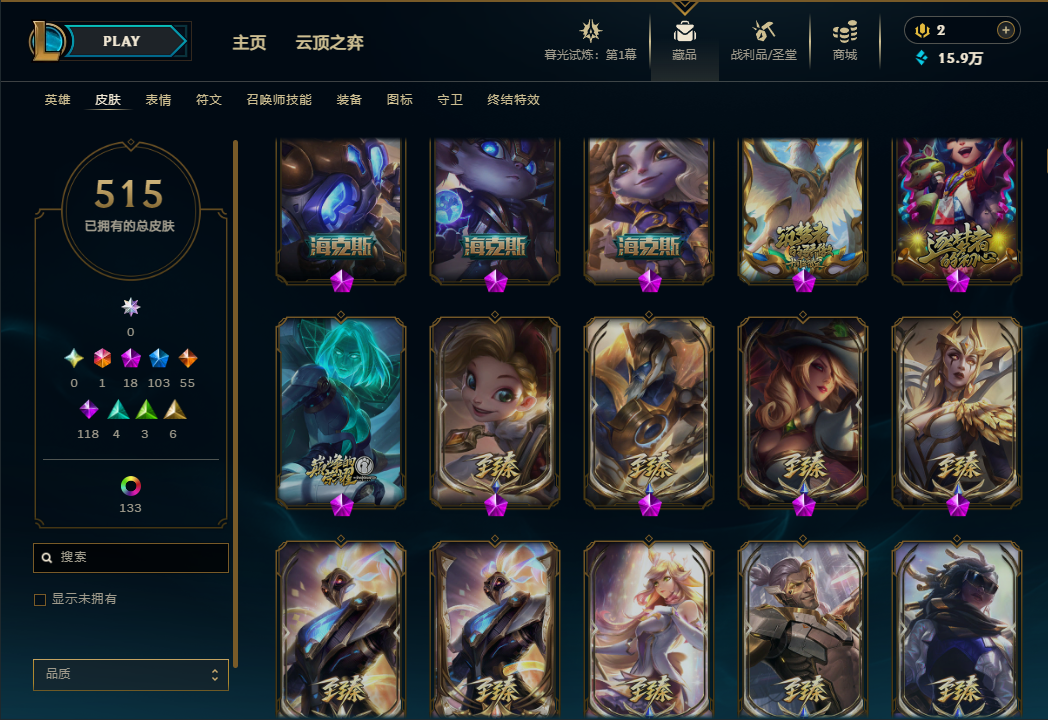Open the 战利品/圣堂 loot hammer icon
The image size is (1048, 720).
(763, 31)
